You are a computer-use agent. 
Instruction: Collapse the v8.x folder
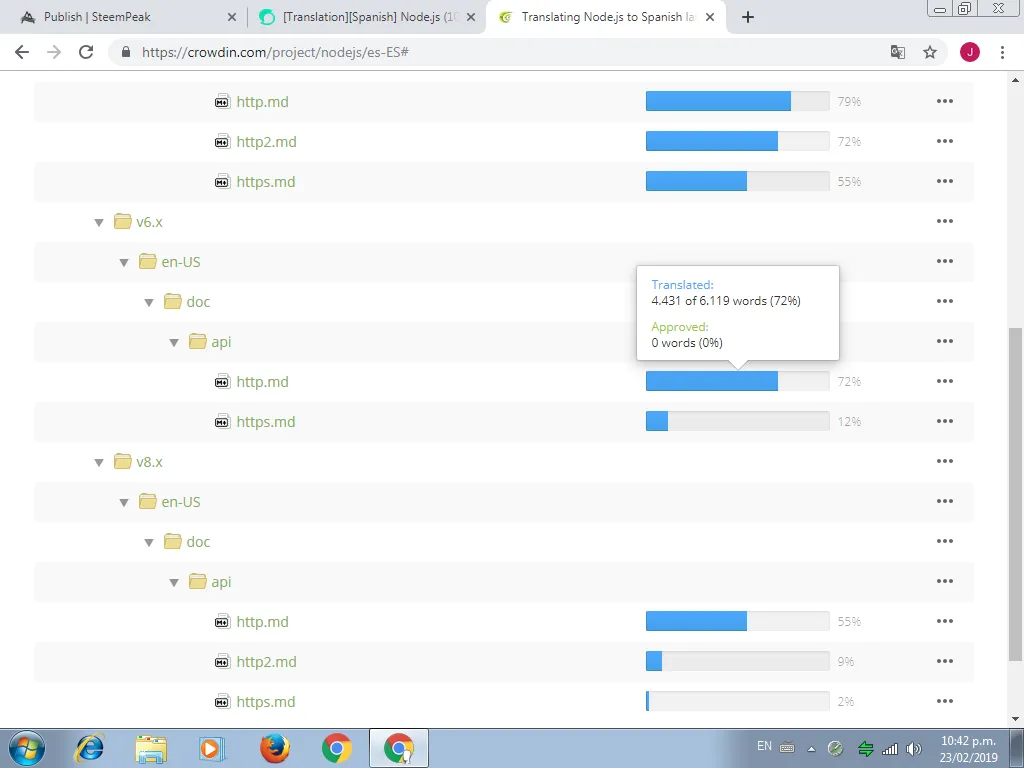pos(99,462)
